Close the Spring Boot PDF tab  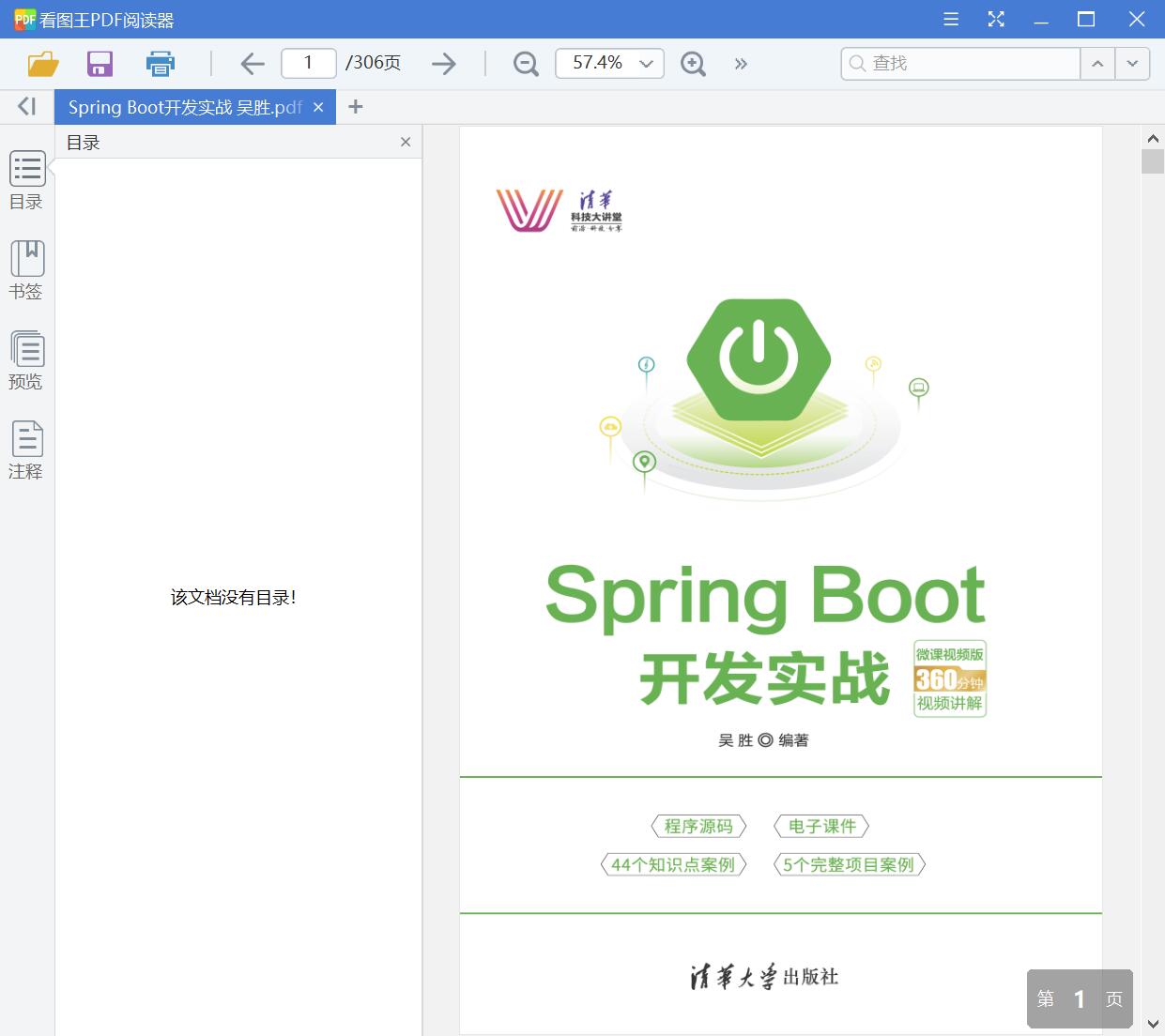[318, 107]
